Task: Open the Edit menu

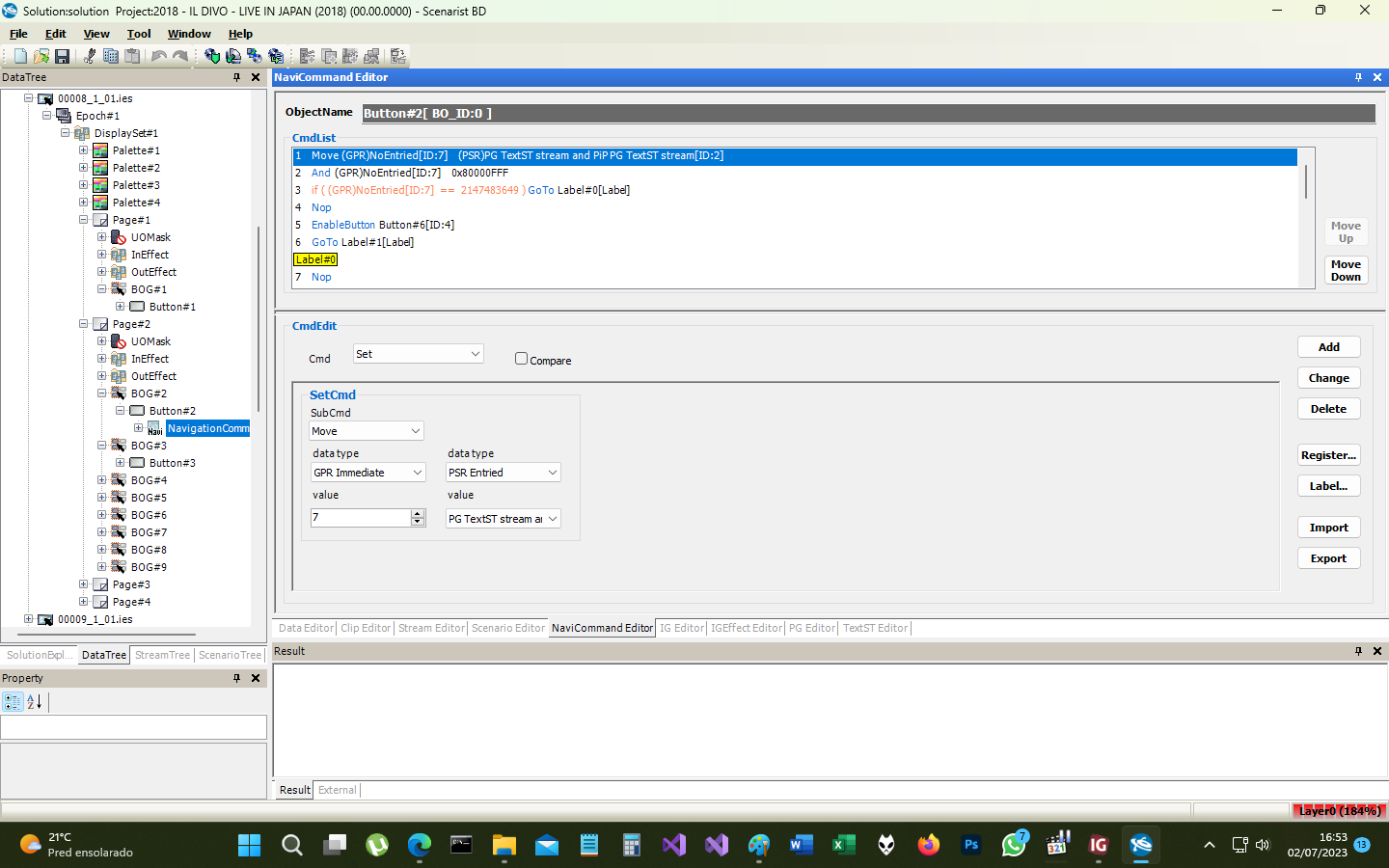Action: click(56, 34)
